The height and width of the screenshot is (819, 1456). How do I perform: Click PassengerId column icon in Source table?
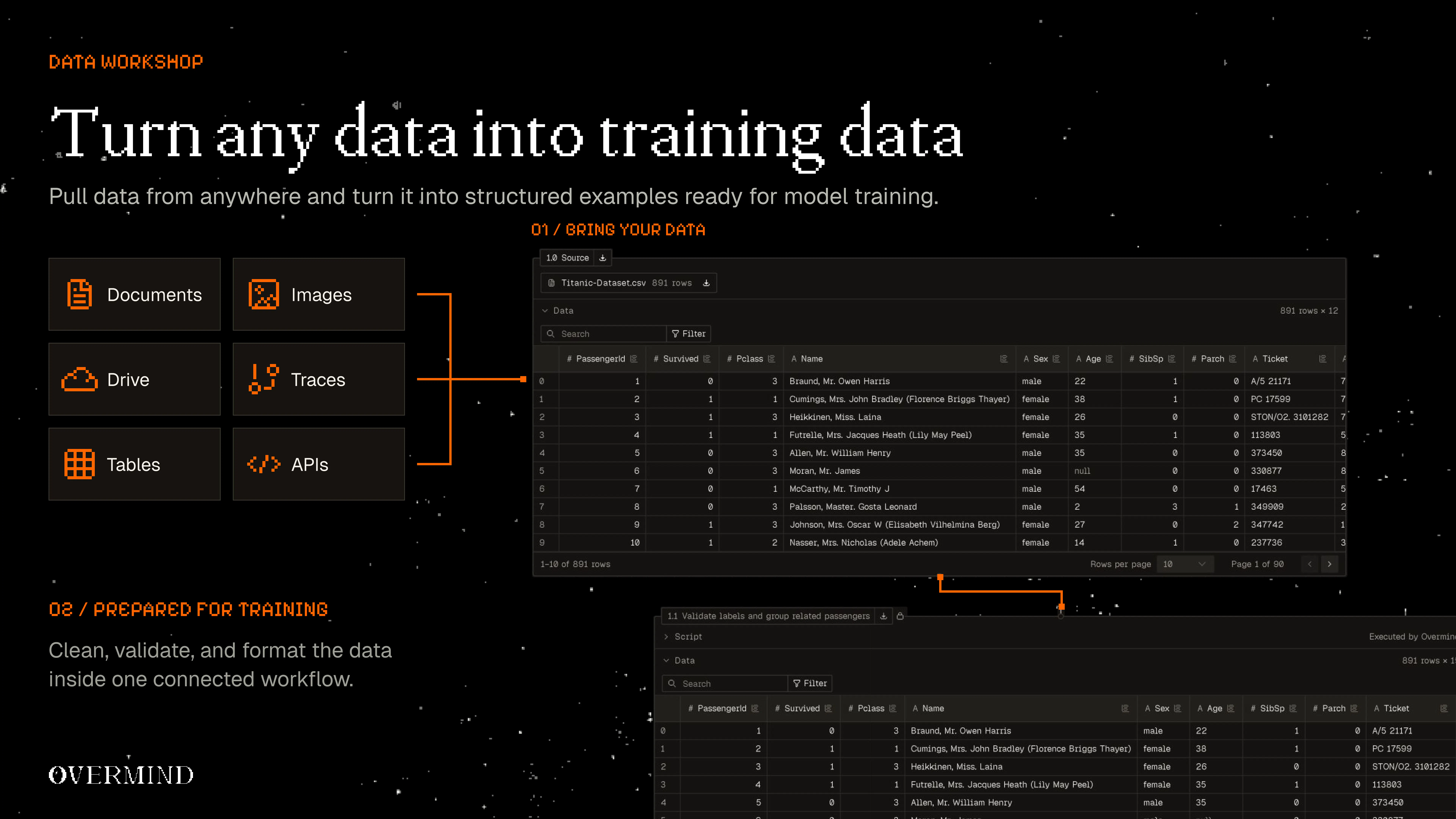coord(634,359)
